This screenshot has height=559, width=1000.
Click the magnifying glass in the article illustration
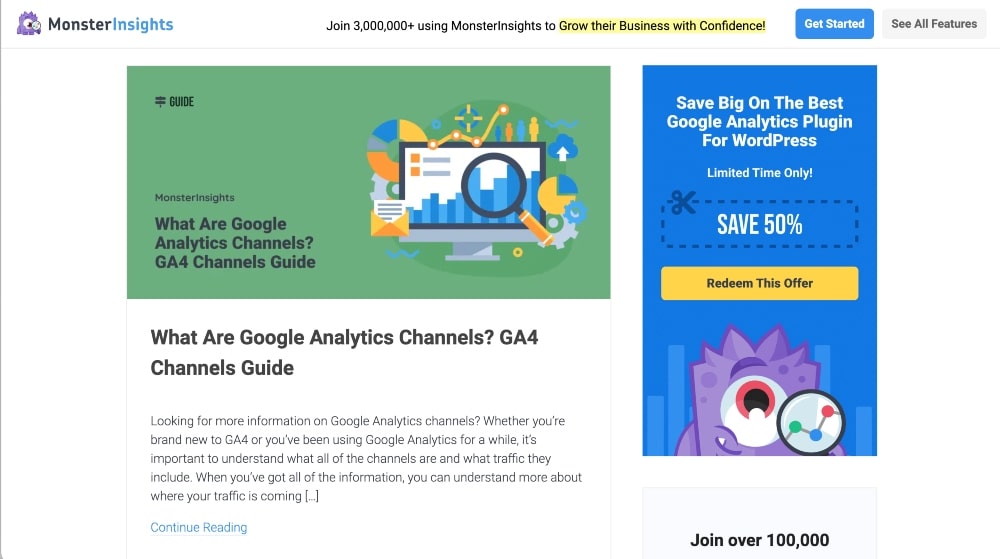pos(497,183)
